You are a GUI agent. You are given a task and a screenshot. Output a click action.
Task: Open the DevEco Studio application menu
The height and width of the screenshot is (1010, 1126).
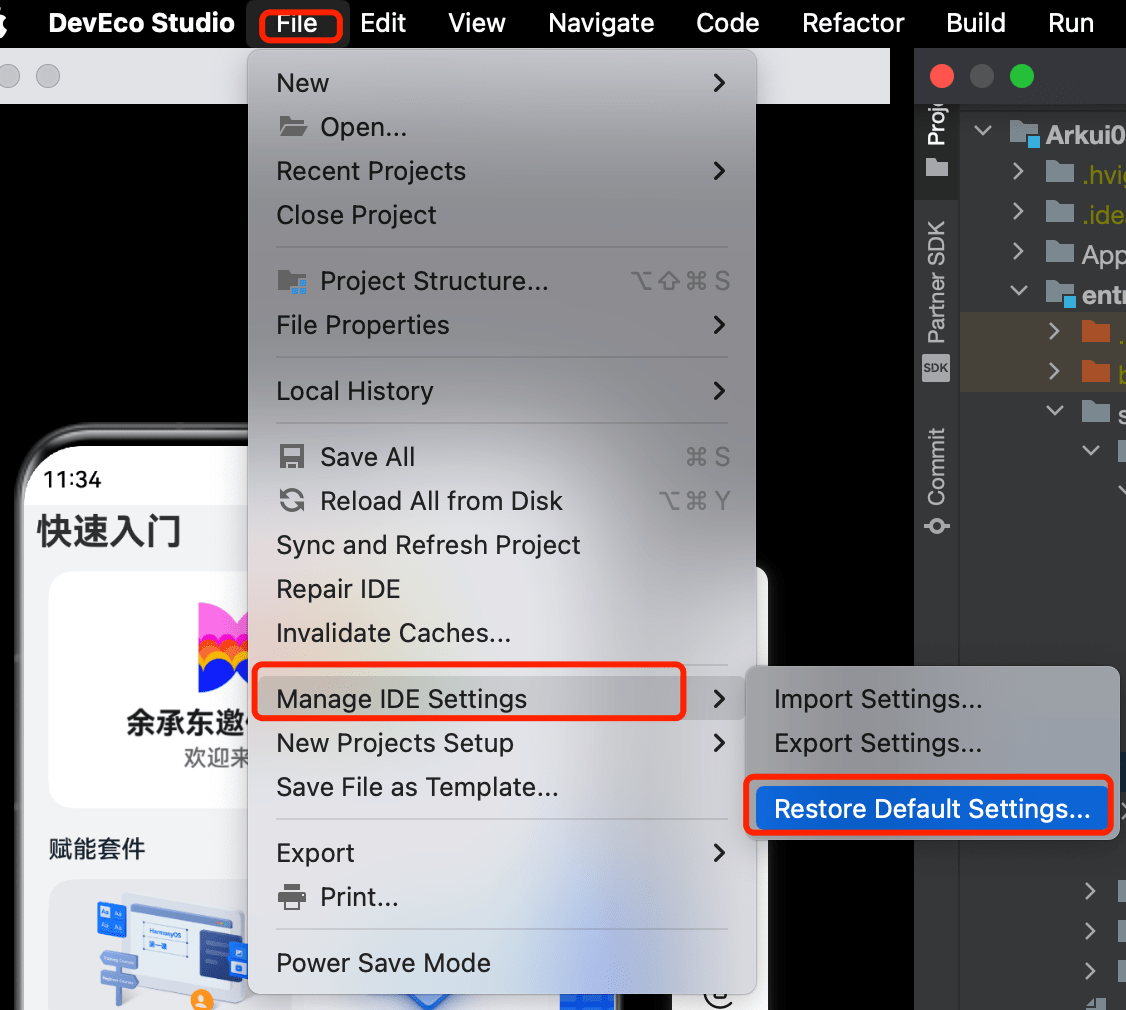coord(141,23)
